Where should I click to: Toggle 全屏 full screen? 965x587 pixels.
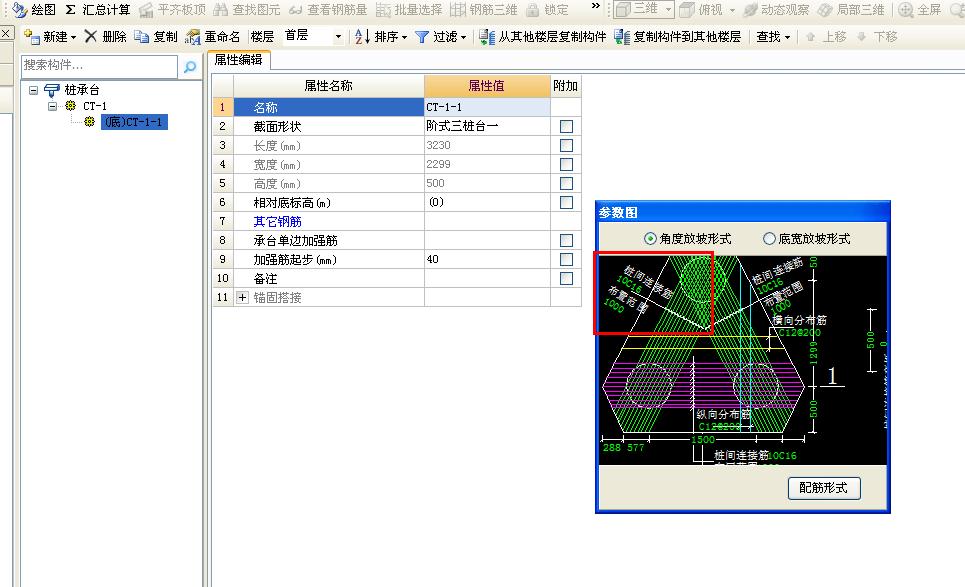(920, 10)
